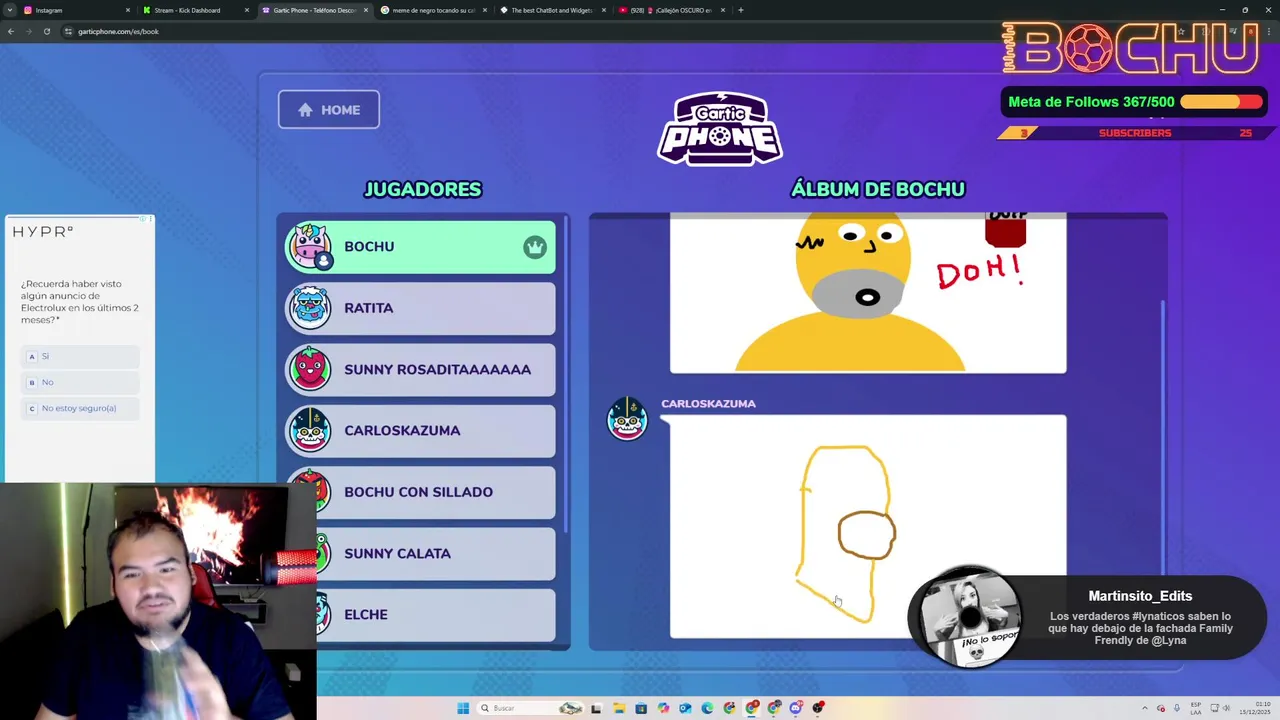Select player ELCHE in the list
Screen dimensions: 1280x720
click(420, 614)
